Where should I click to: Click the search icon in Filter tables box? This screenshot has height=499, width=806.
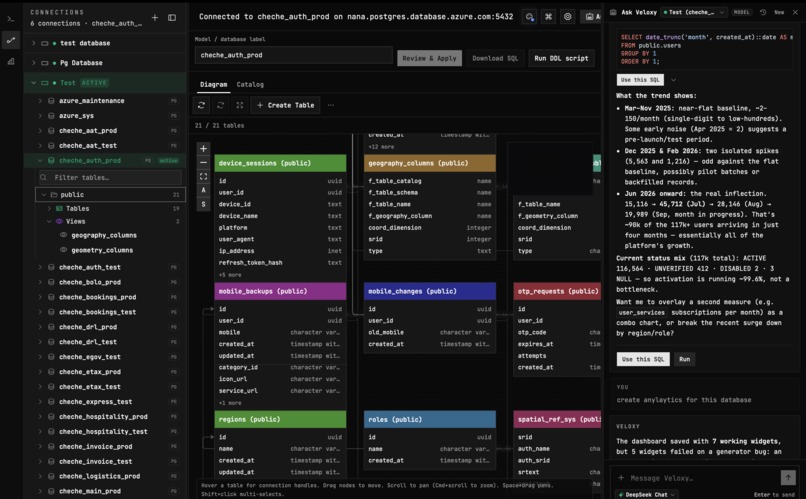[x=44, y=177]
